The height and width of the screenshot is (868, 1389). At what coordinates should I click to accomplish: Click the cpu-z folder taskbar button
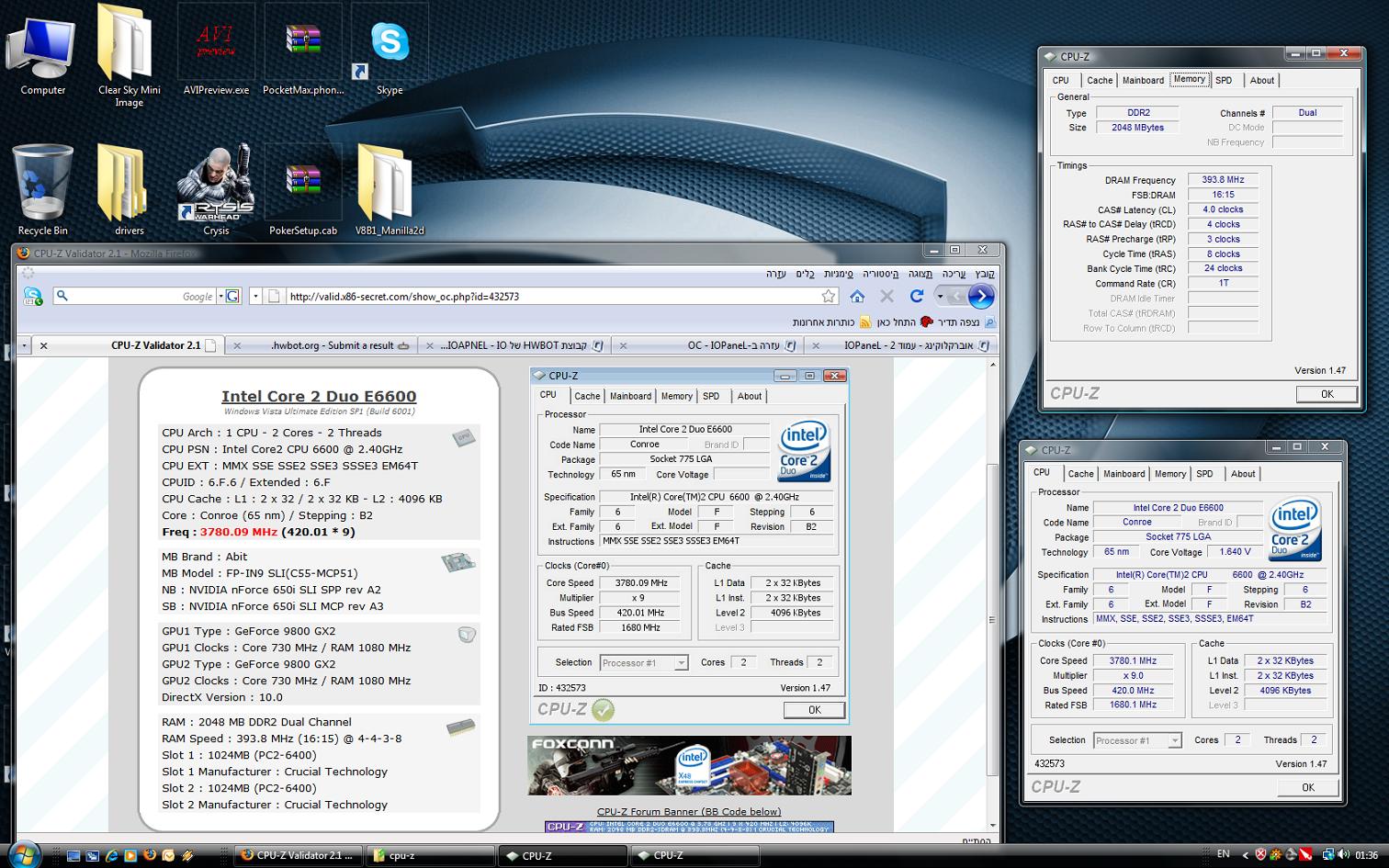tap(430, 855)
